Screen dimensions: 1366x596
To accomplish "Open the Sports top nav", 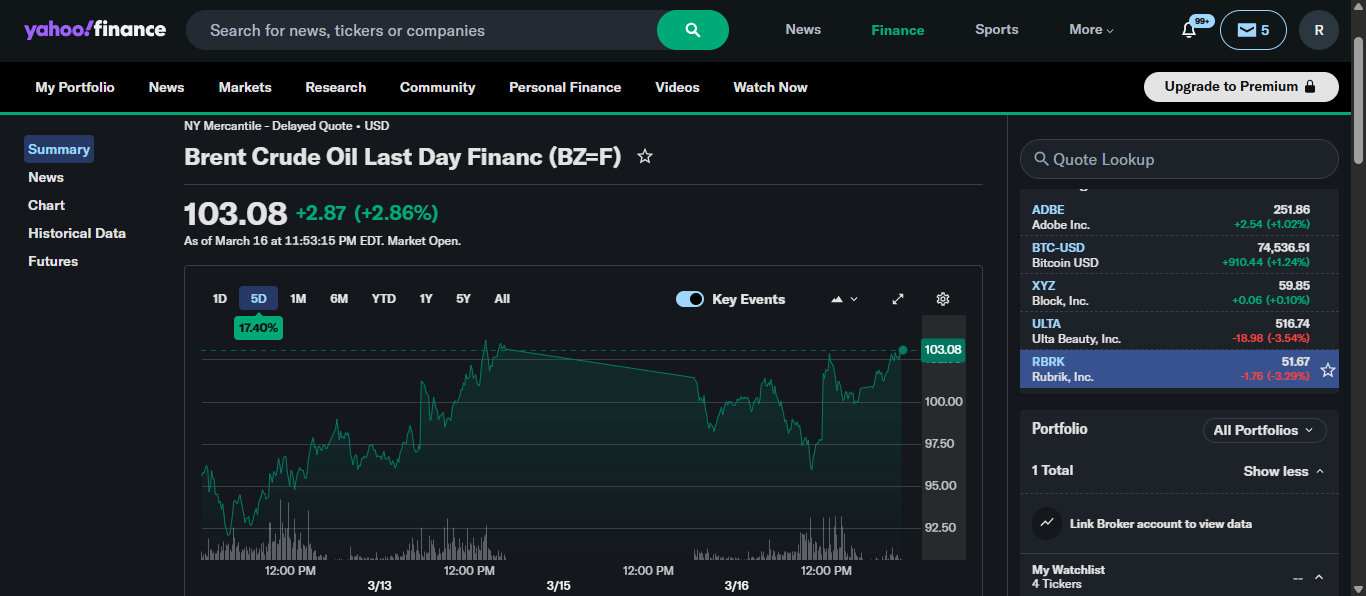I will click(997, 30).
